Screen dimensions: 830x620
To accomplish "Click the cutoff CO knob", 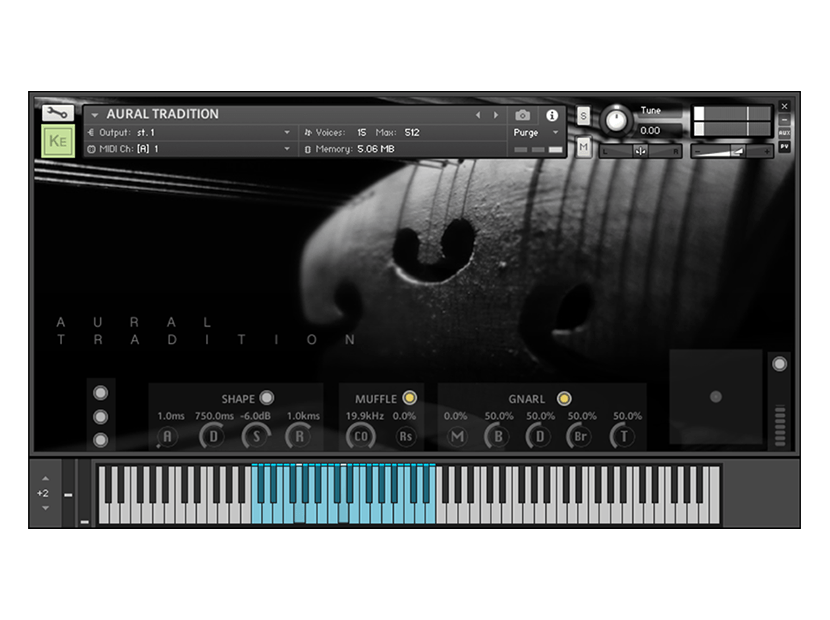I will tap(360, 437).
